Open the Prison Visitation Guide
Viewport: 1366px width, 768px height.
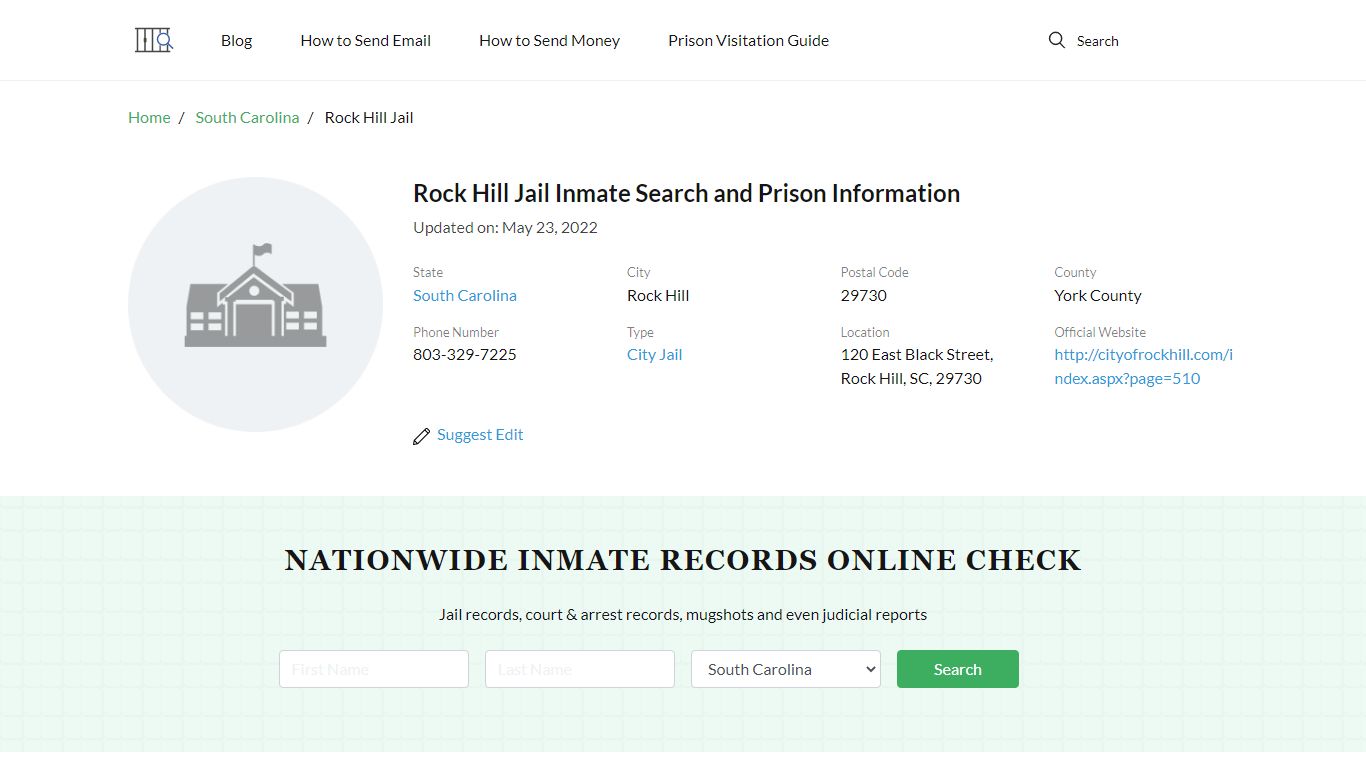pos(748,41)
